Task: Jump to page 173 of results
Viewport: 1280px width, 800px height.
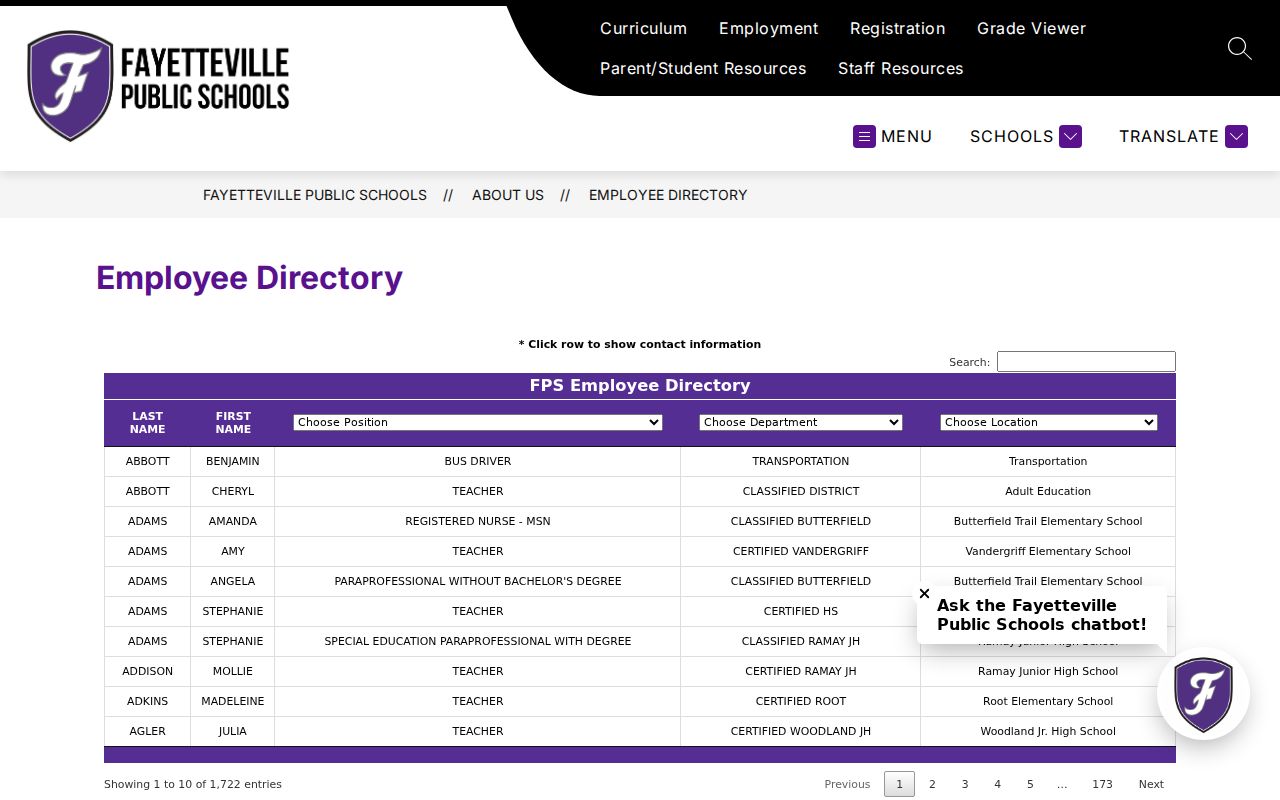Action: (x=1102, y=784)
